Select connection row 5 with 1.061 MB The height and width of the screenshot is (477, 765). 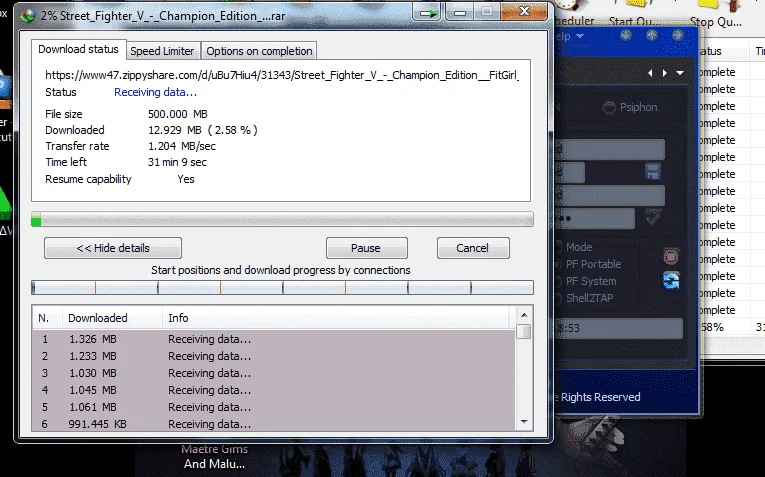pyautogui.click(x=274, y=407)
